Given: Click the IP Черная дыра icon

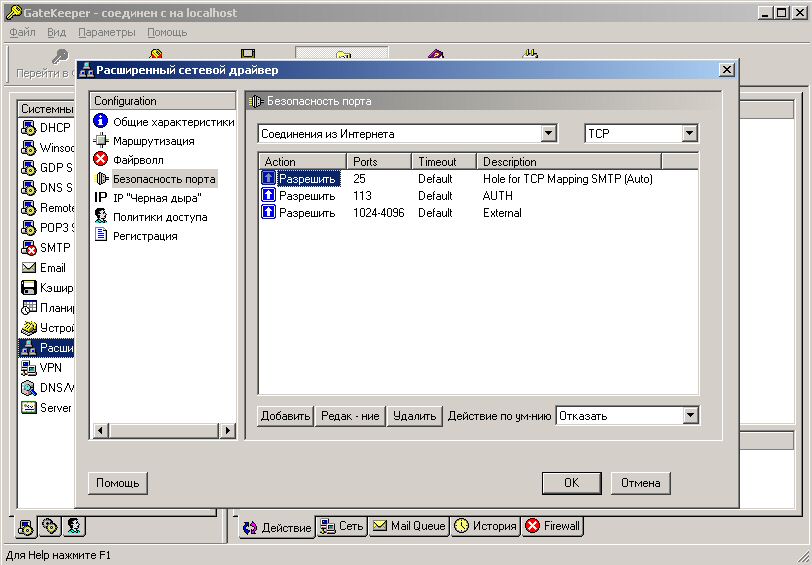Looking at the screenshot, I should pyautogui.click(x=100, y=197).
